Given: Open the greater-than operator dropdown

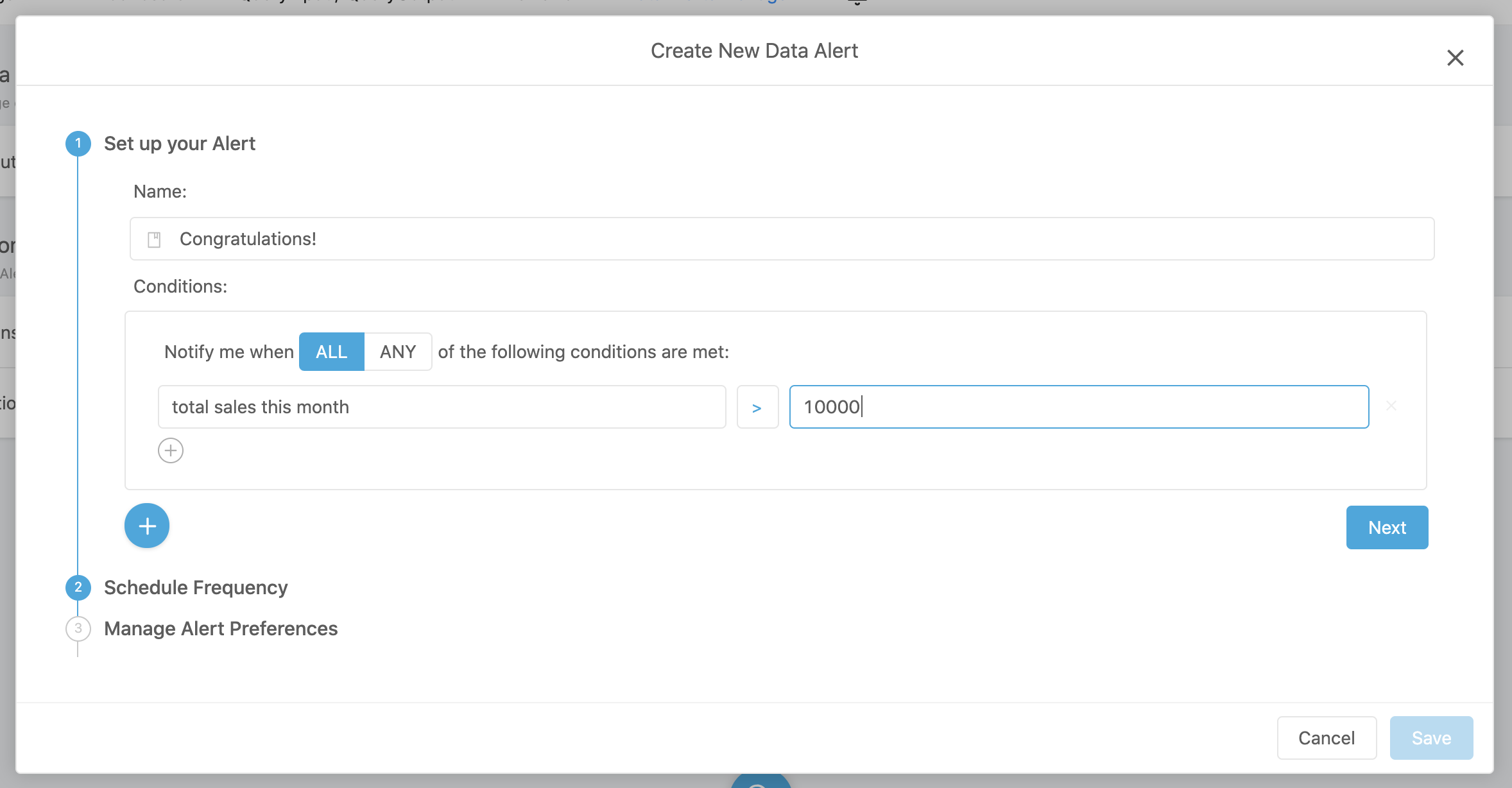Looking at the screenshot, I should (x=757, y=407).
